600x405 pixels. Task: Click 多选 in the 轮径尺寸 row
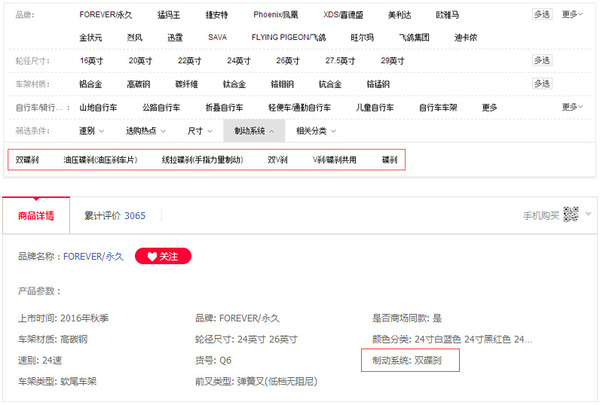542,60
